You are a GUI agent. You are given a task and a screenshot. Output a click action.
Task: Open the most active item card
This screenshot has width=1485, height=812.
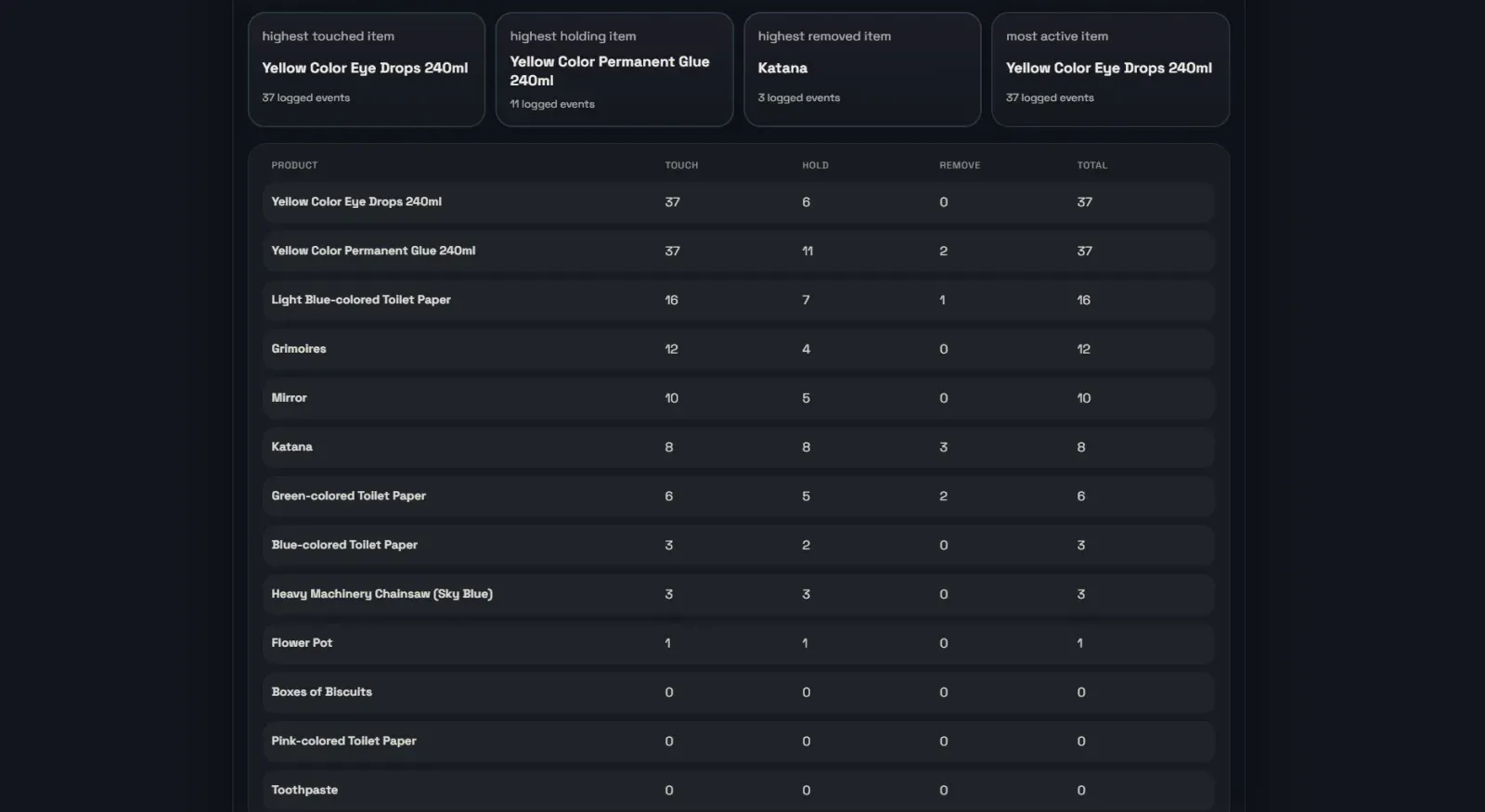click(1110, 70)
